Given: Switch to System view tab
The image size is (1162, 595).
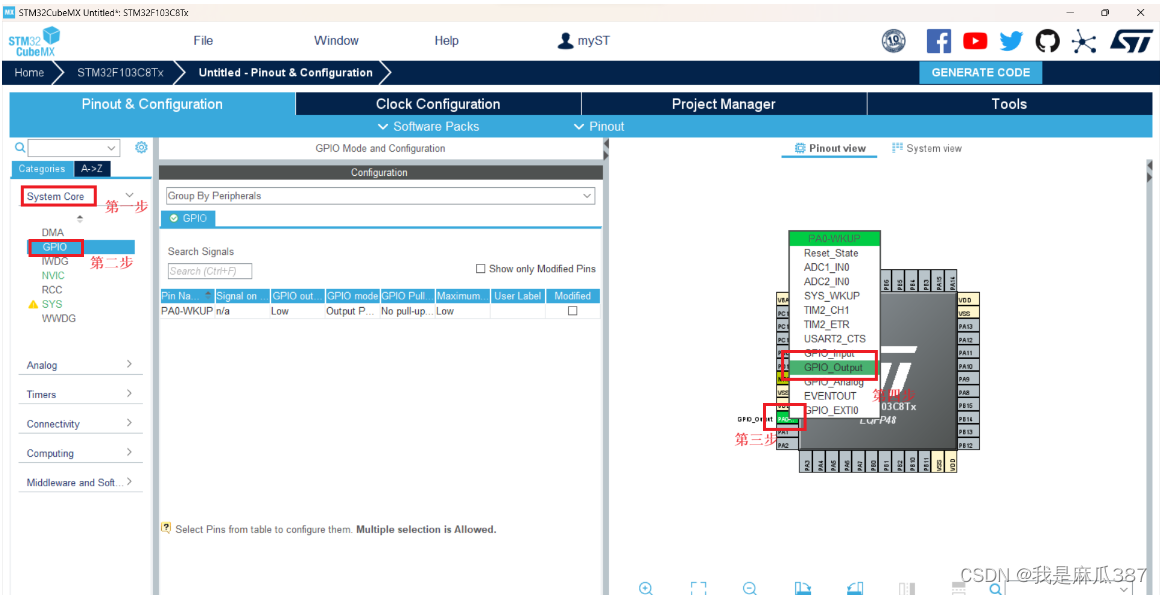Looking at the screenshot, I should click(926, 148).
